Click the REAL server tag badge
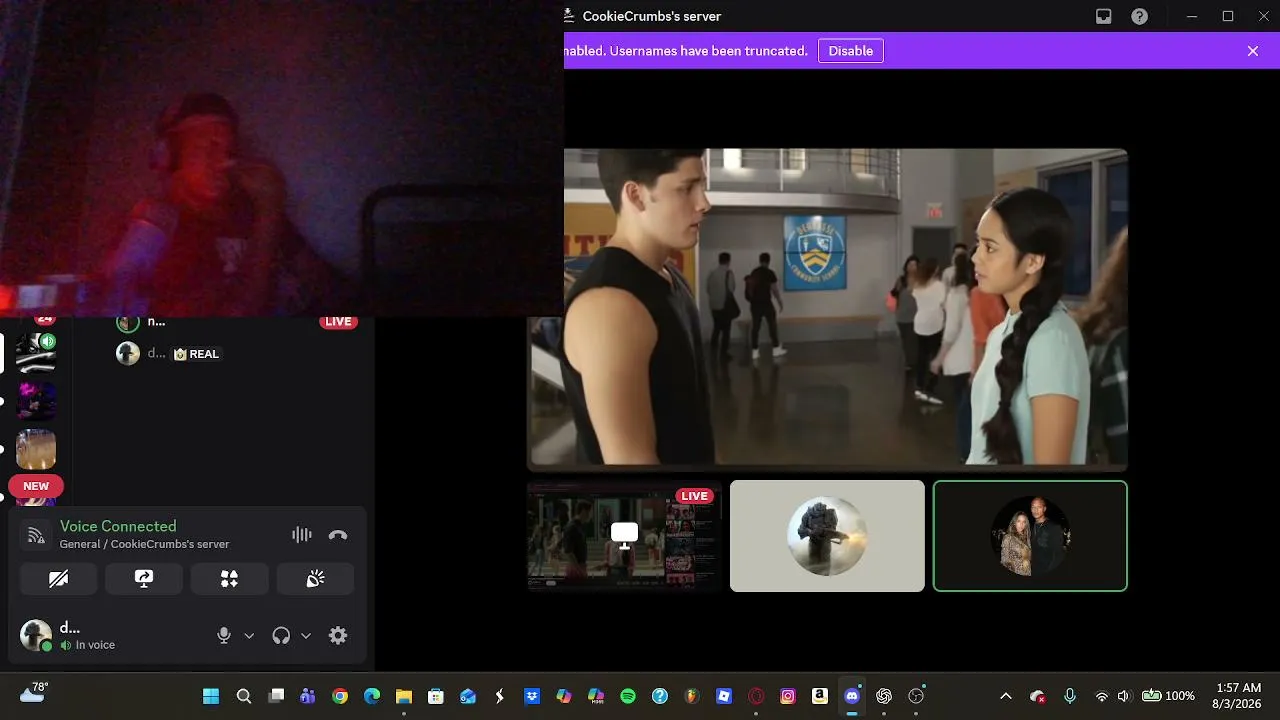Screen dimensions: 1280x720 click(196, 354)
